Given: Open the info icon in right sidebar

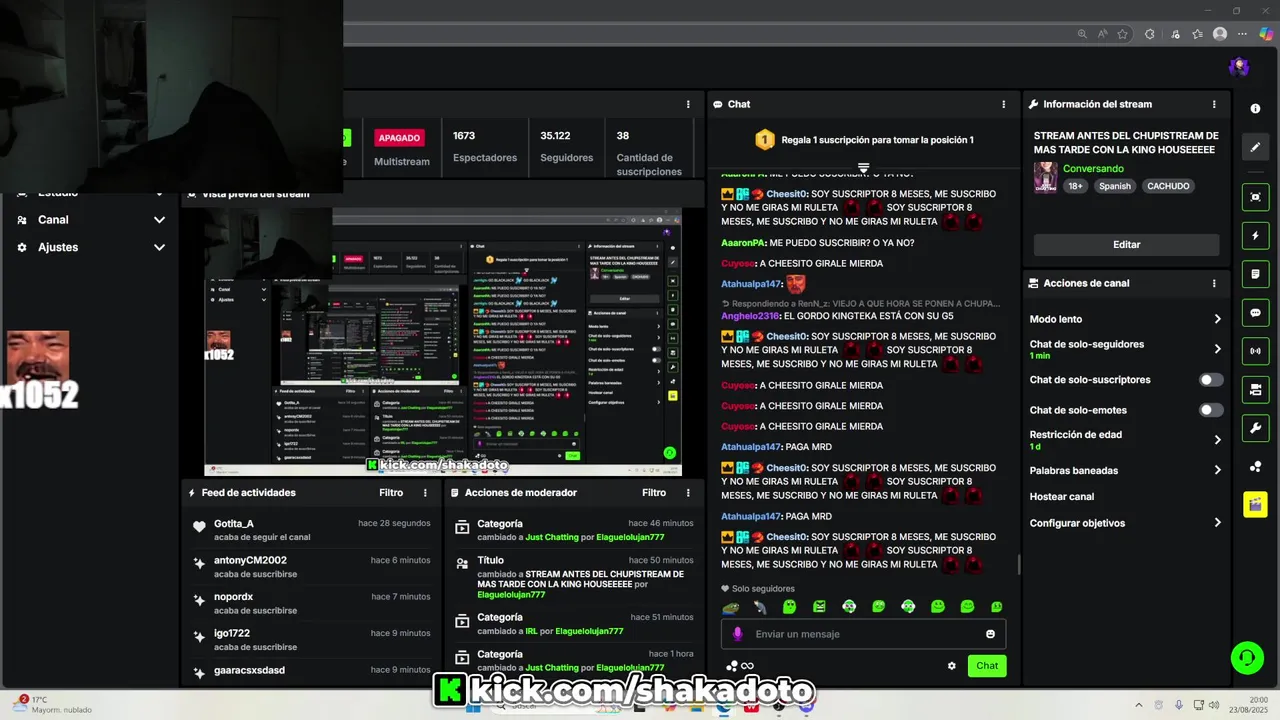Looking at the screenshot, I should coord(1256,108).
